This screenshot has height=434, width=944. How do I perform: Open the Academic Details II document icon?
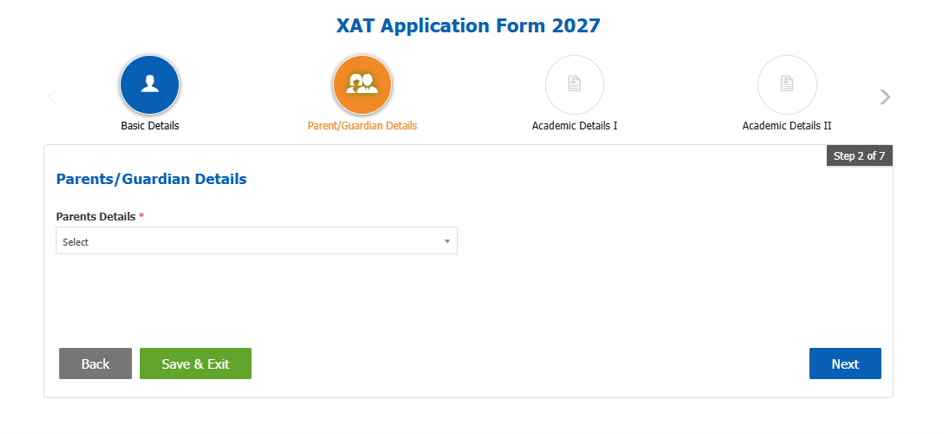pos(787,85)
